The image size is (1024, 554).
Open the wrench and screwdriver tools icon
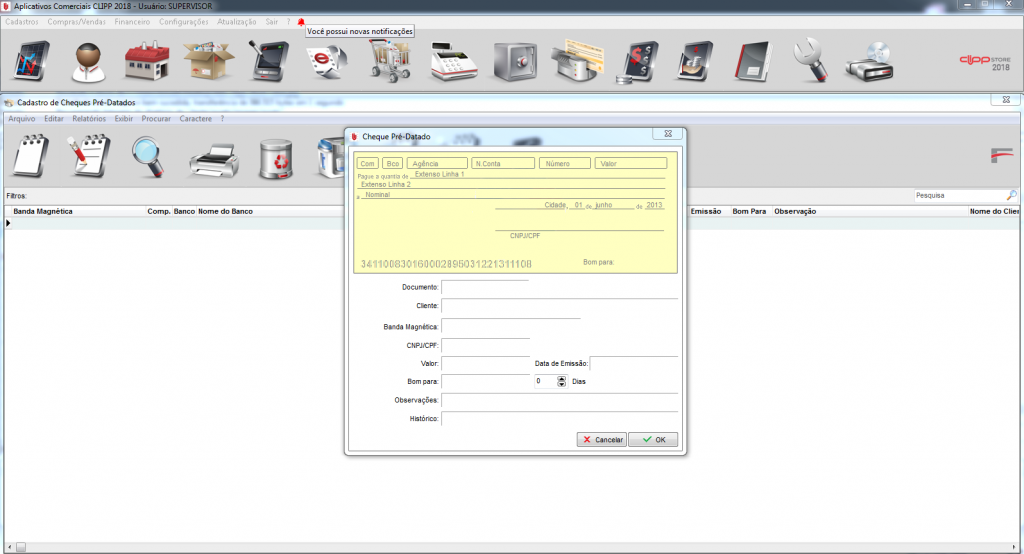[x=811, y=62]
